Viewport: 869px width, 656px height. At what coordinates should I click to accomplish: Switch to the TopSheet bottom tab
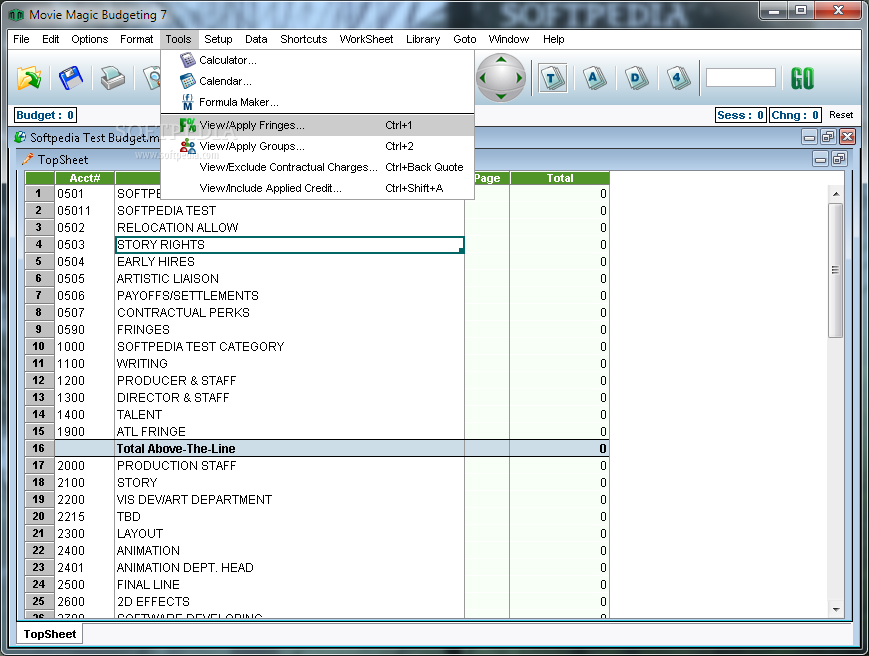(50, 634)
